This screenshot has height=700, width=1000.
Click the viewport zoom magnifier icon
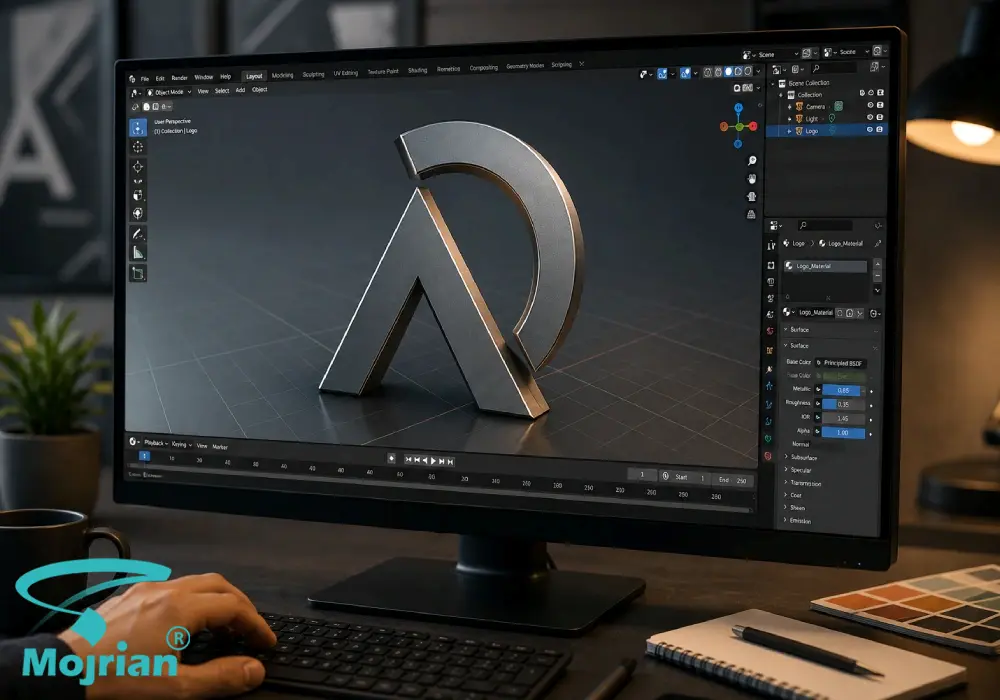(x=752, y=161)
